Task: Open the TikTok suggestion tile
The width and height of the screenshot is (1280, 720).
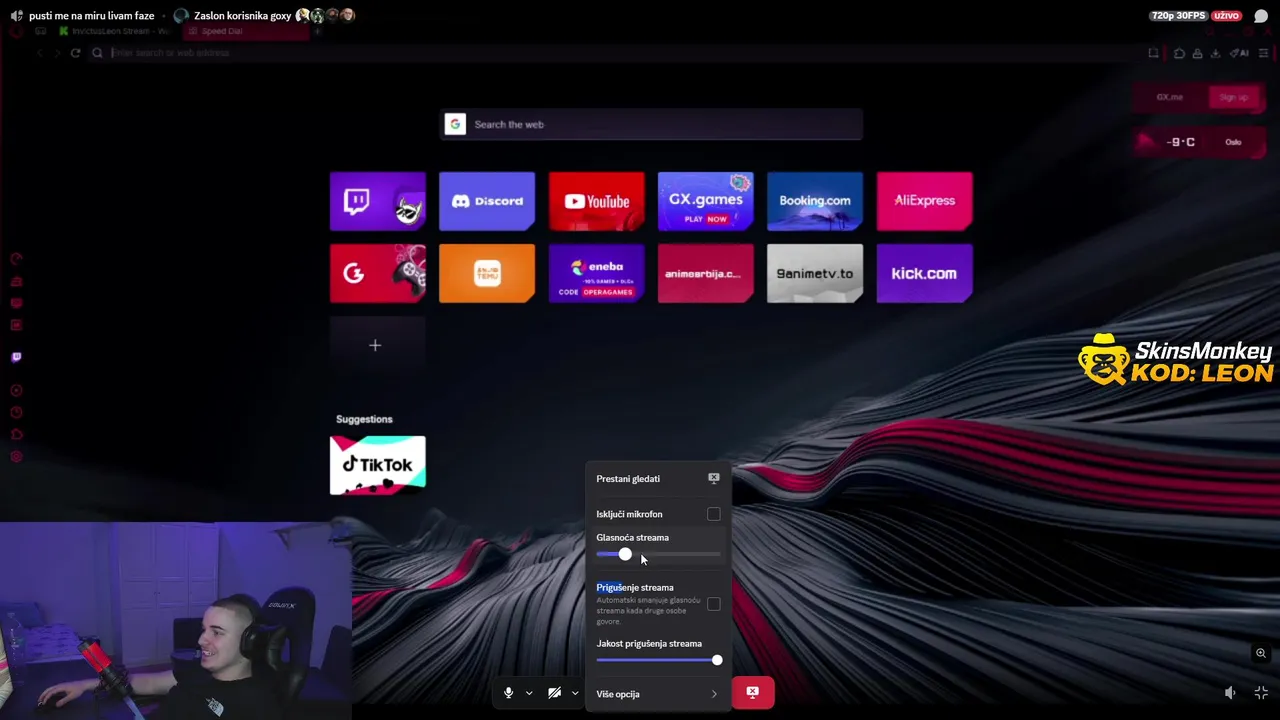Action: [x=377, y=465]
